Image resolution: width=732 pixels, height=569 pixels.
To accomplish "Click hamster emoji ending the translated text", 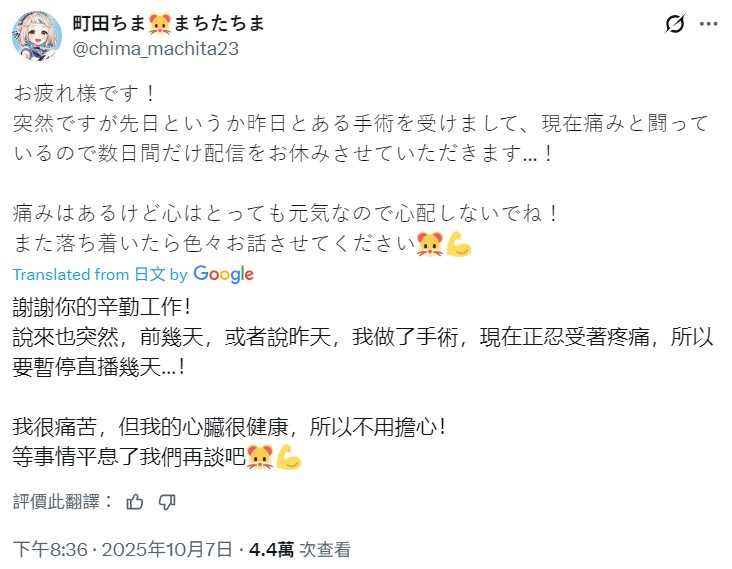I will pyautogui.click(x=260, y=457).
